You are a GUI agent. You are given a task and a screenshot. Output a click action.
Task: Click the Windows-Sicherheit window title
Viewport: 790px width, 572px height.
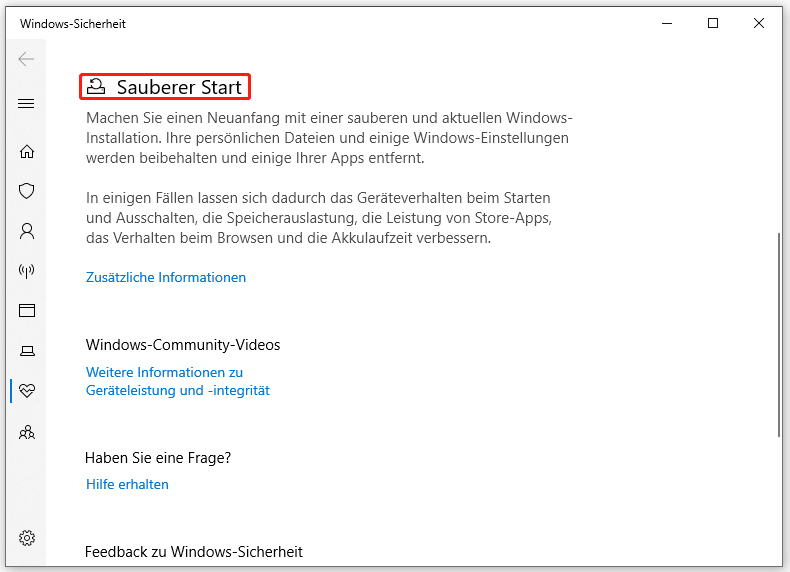(x=73, y=24)
